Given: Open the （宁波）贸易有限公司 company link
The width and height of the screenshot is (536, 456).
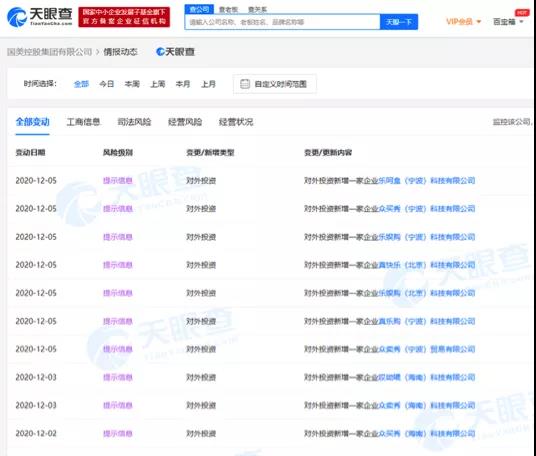Looking at the screenshot, I should pos(427,349).
